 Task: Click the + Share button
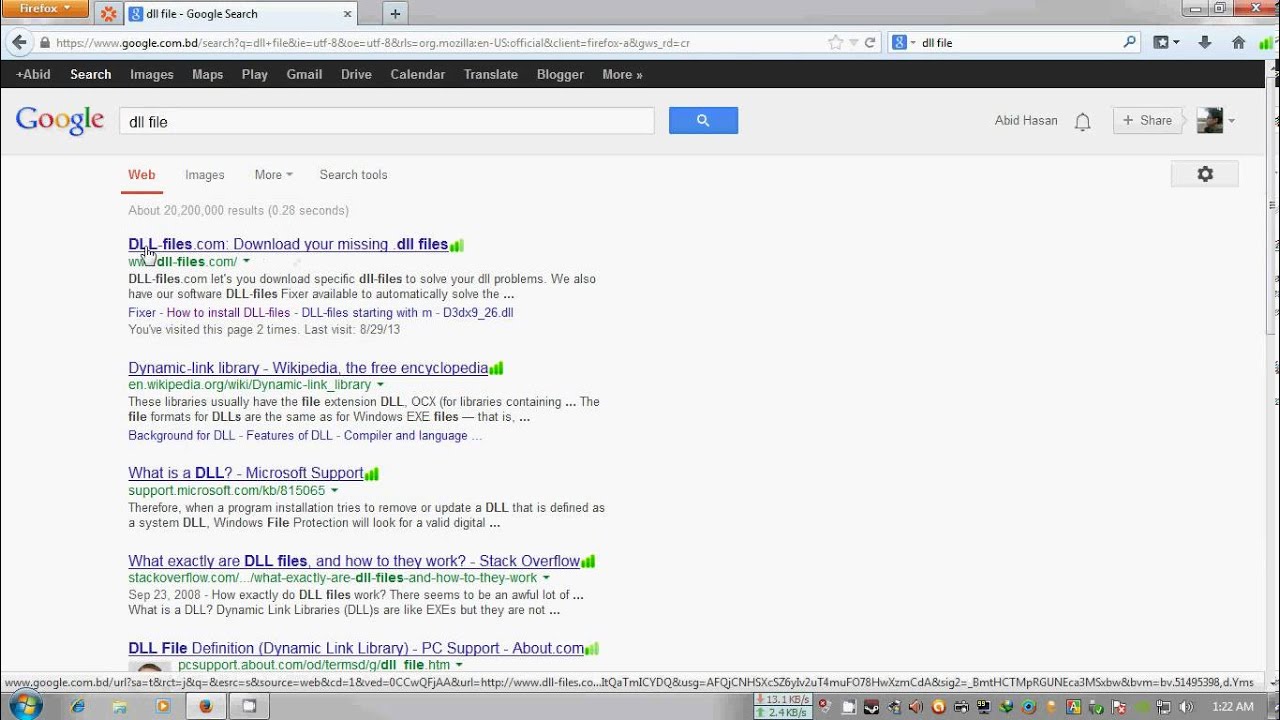pos(1148,121)
